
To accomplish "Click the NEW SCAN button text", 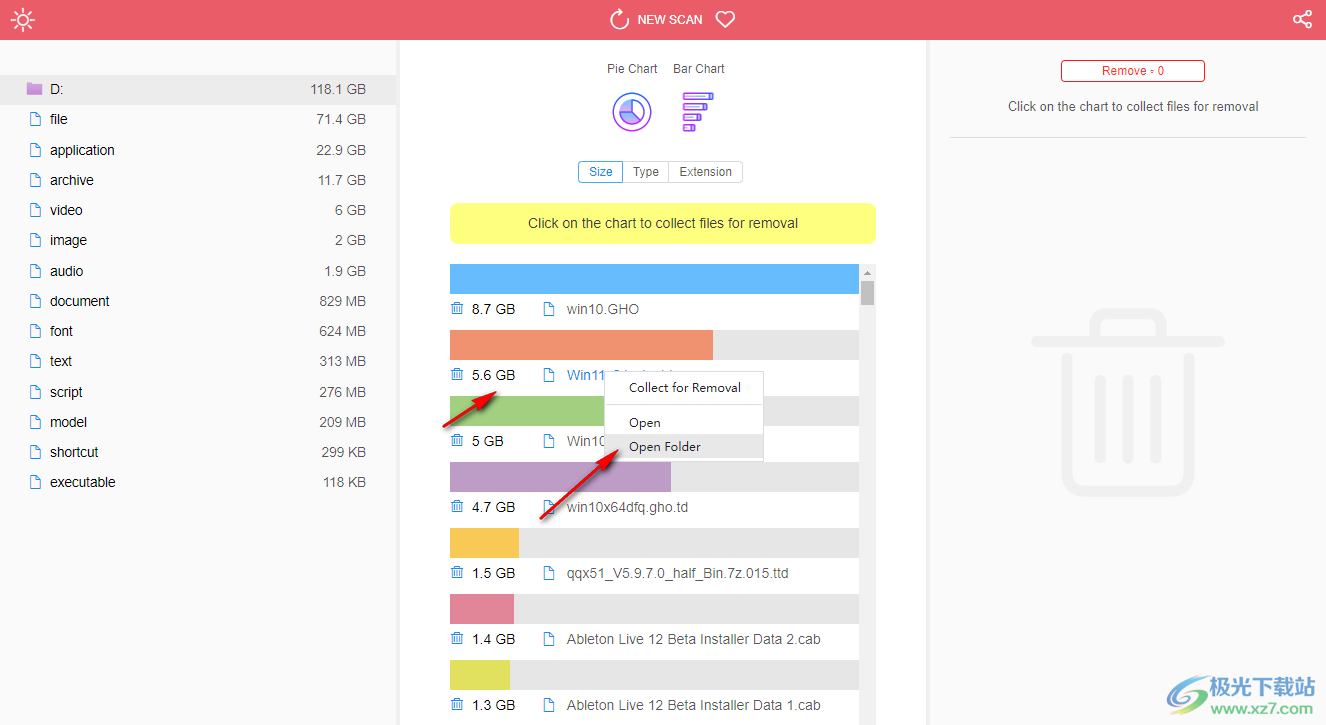I will click(670, 19).
